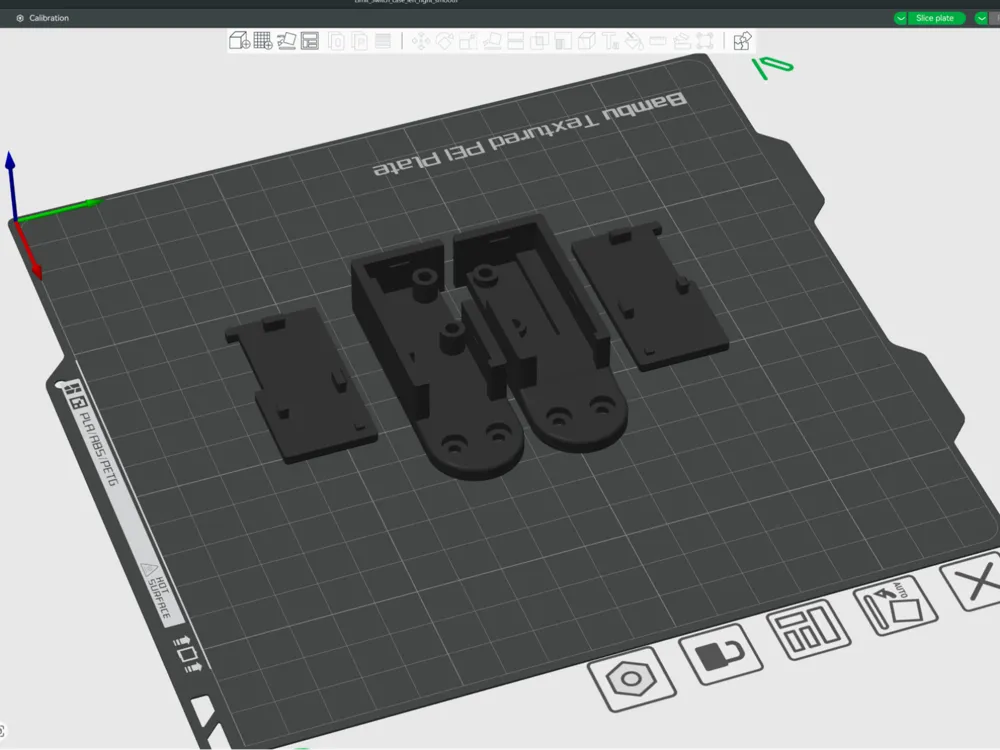Image resolution: width=1000 pixels, height=750 pixels.
Task: Select the Mesh boolean overlapping-squares tool
Action: 540,41
